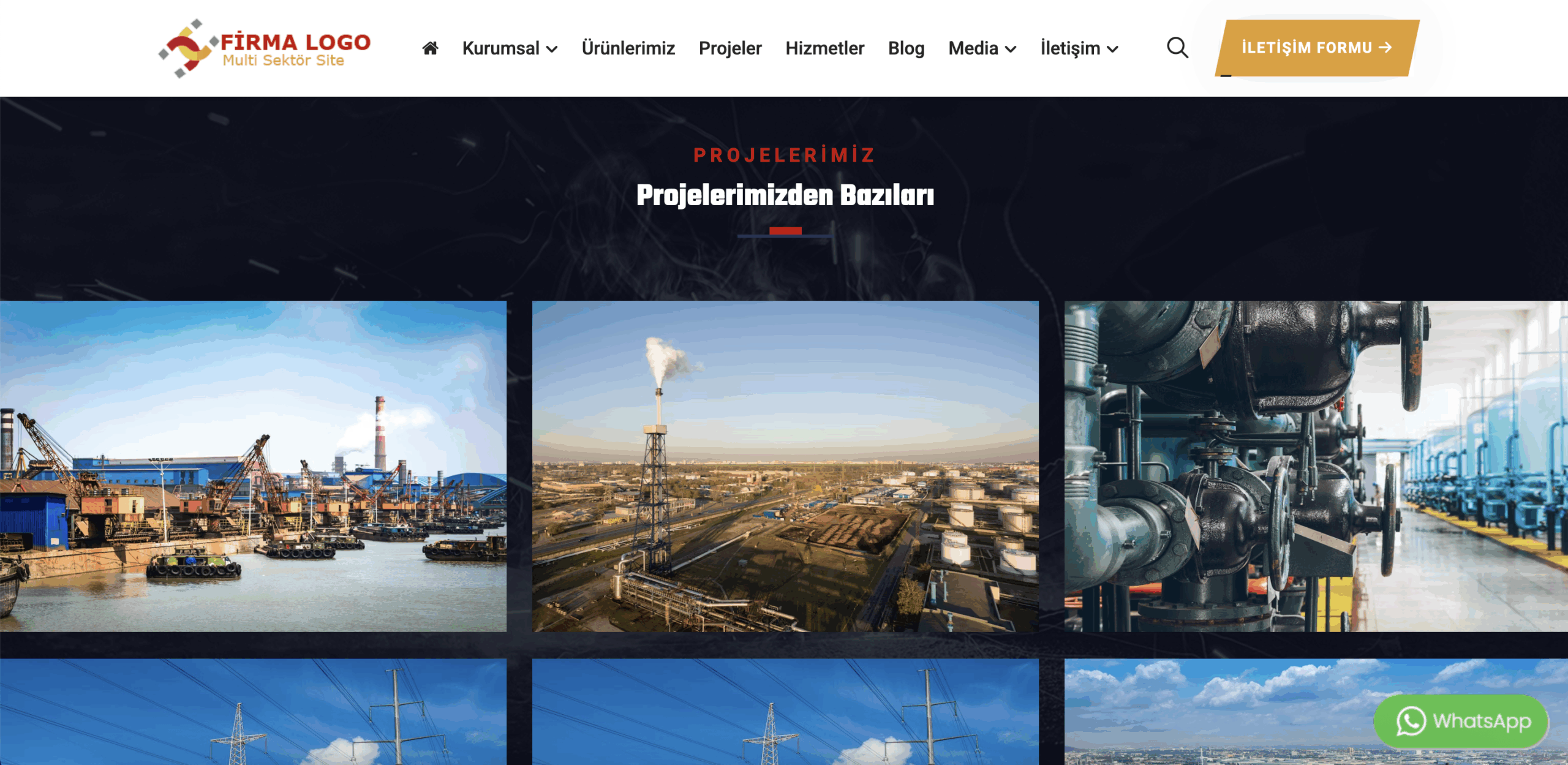Viewport: 1568px width, 765px height.
Task: Open the Projeler menu item
Action: [x=730, y=48]
